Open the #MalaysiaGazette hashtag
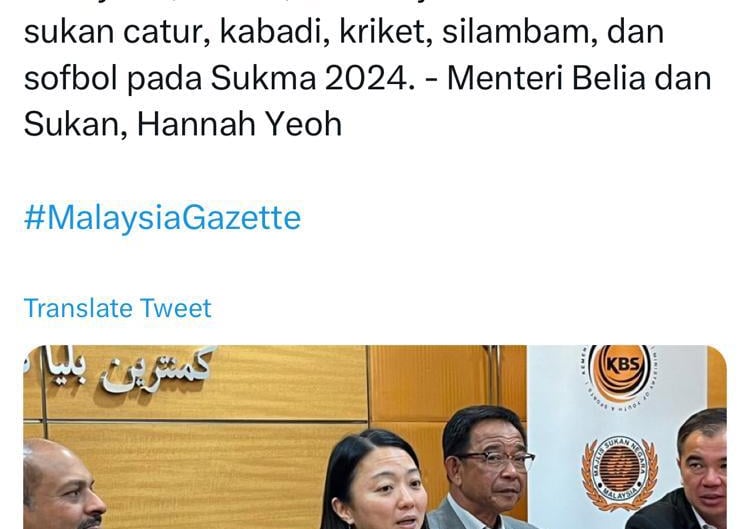The height and width of the screenshot is (529, 751). click(x=162, y=218)
